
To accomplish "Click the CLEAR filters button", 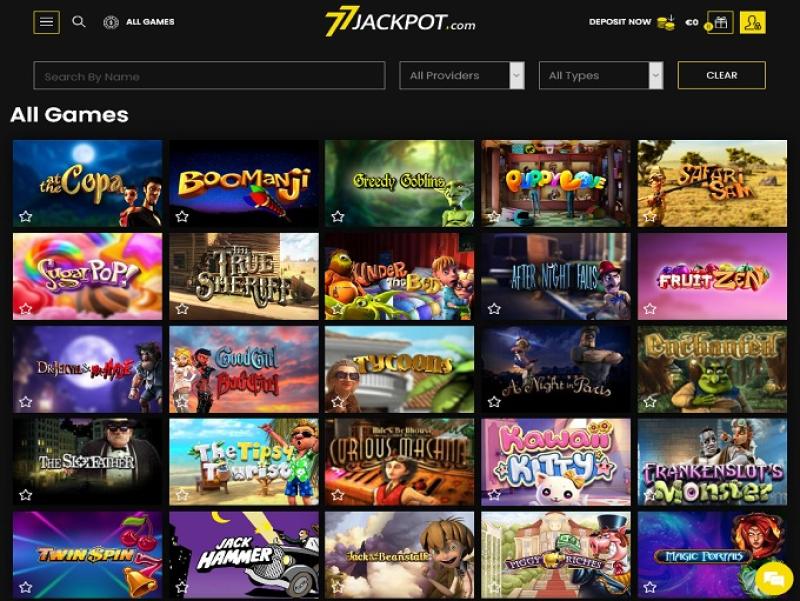I will (721, 76).
